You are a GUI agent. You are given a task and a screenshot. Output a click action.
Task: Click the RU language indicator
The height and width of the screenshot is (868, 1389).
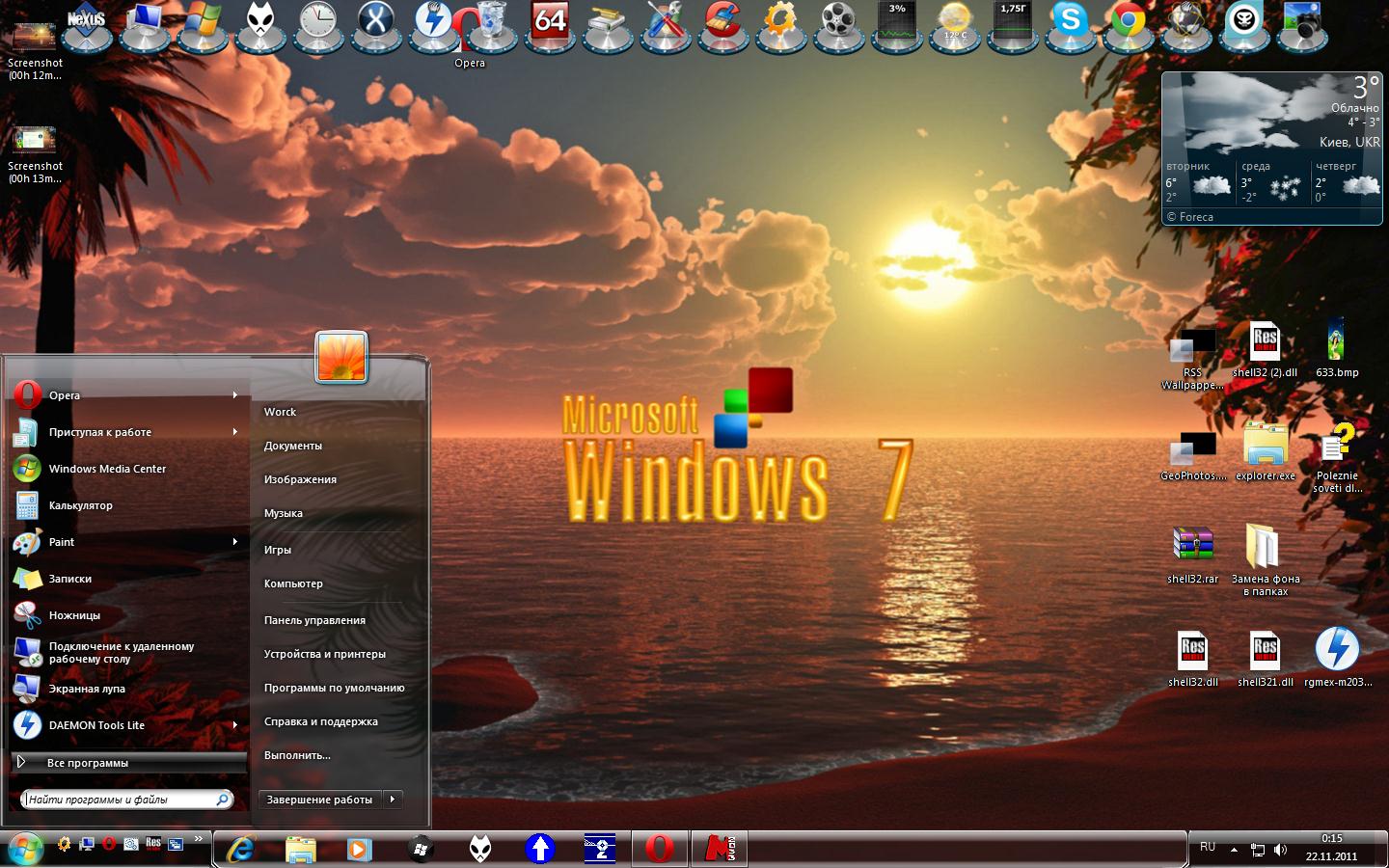click(1208, 847)
